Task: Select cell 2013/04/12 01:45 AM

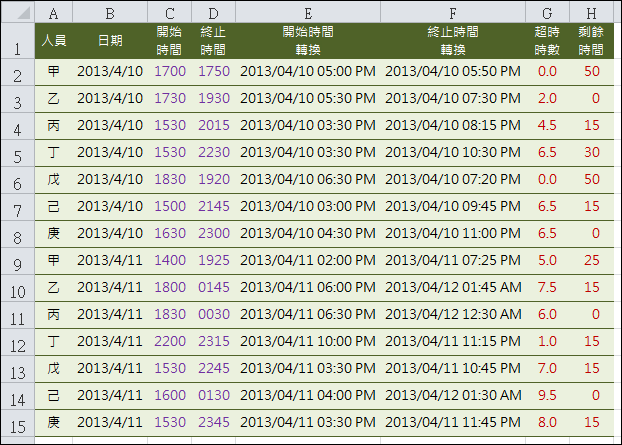Action: (453, 288)
